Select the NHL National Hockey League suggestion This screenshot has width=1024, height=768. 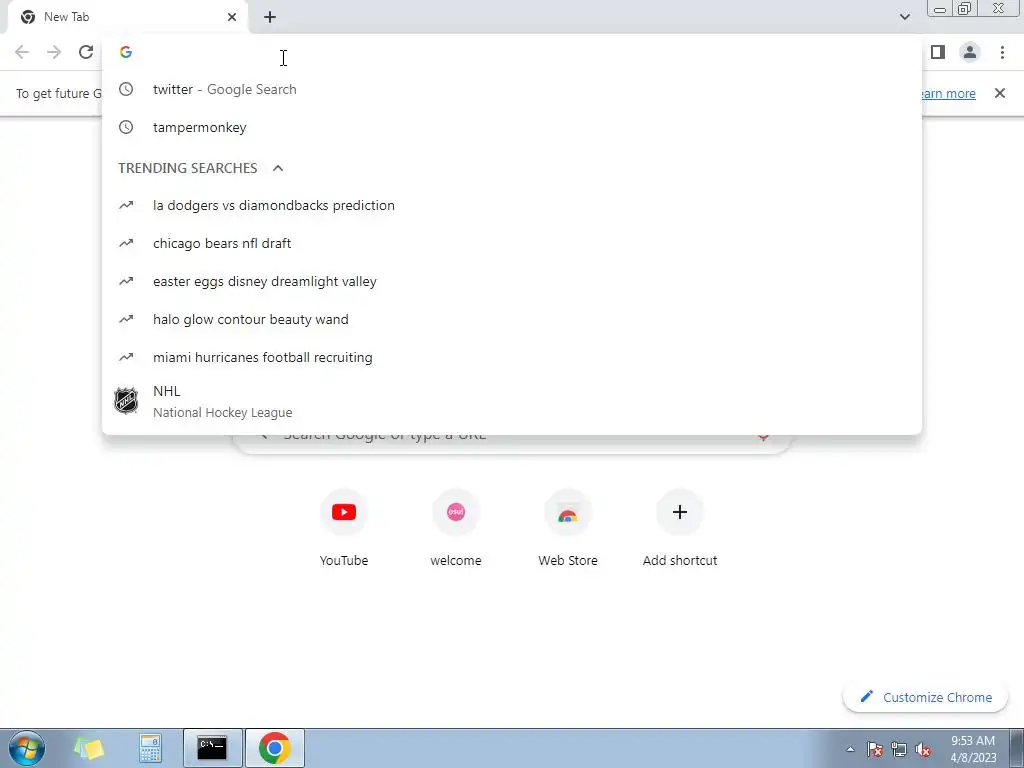[512, 401]
